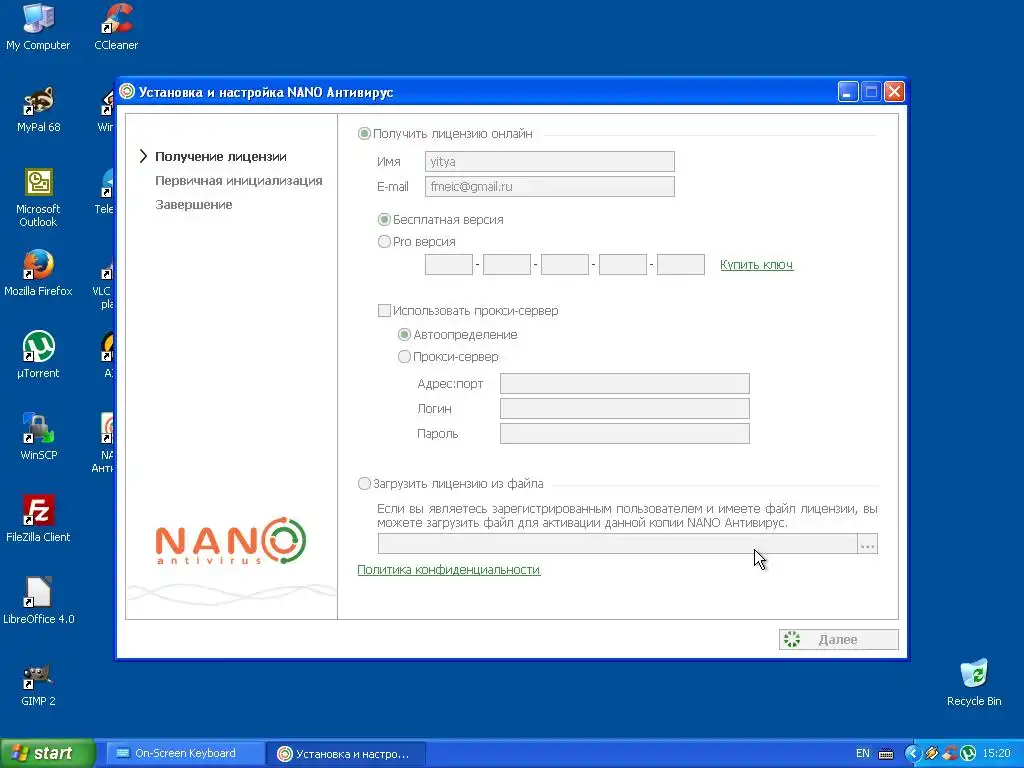
Task: Launch FileZilla Client desktop icon
Action: tap(38, 519)
